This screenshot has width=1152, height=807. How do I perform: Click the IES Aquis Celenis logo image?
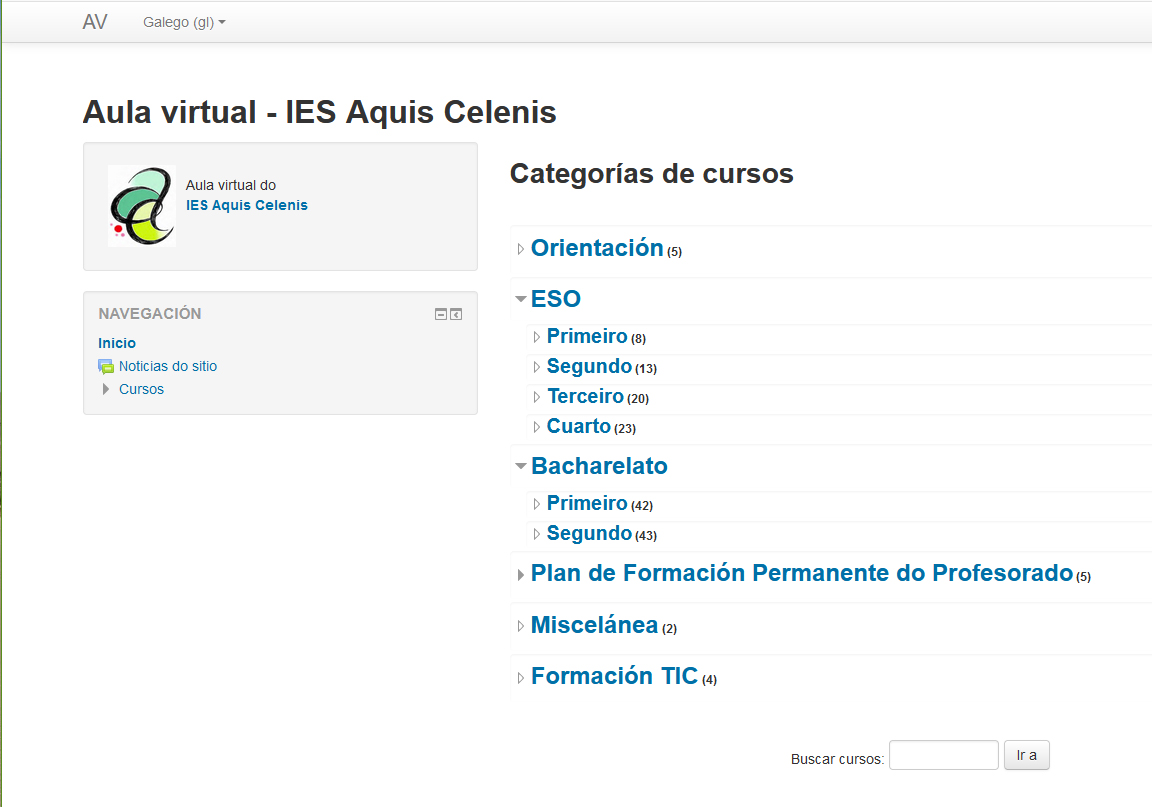[142, 206]
